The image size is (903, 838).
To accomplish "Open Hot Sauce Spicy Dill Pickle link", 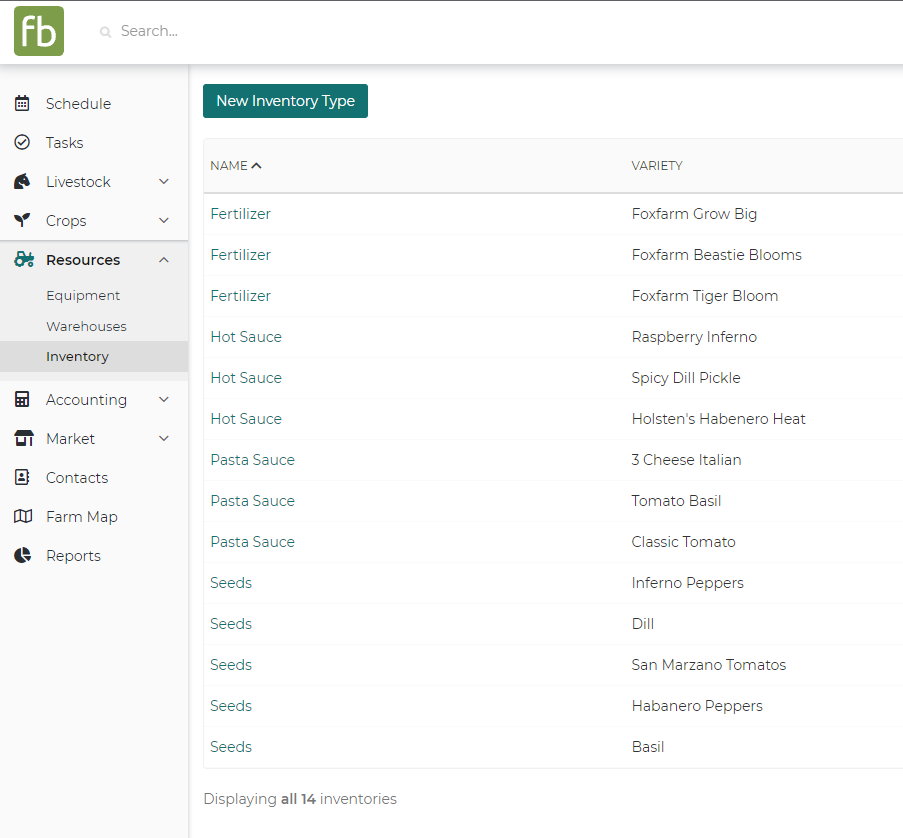I will pos(246,378).
